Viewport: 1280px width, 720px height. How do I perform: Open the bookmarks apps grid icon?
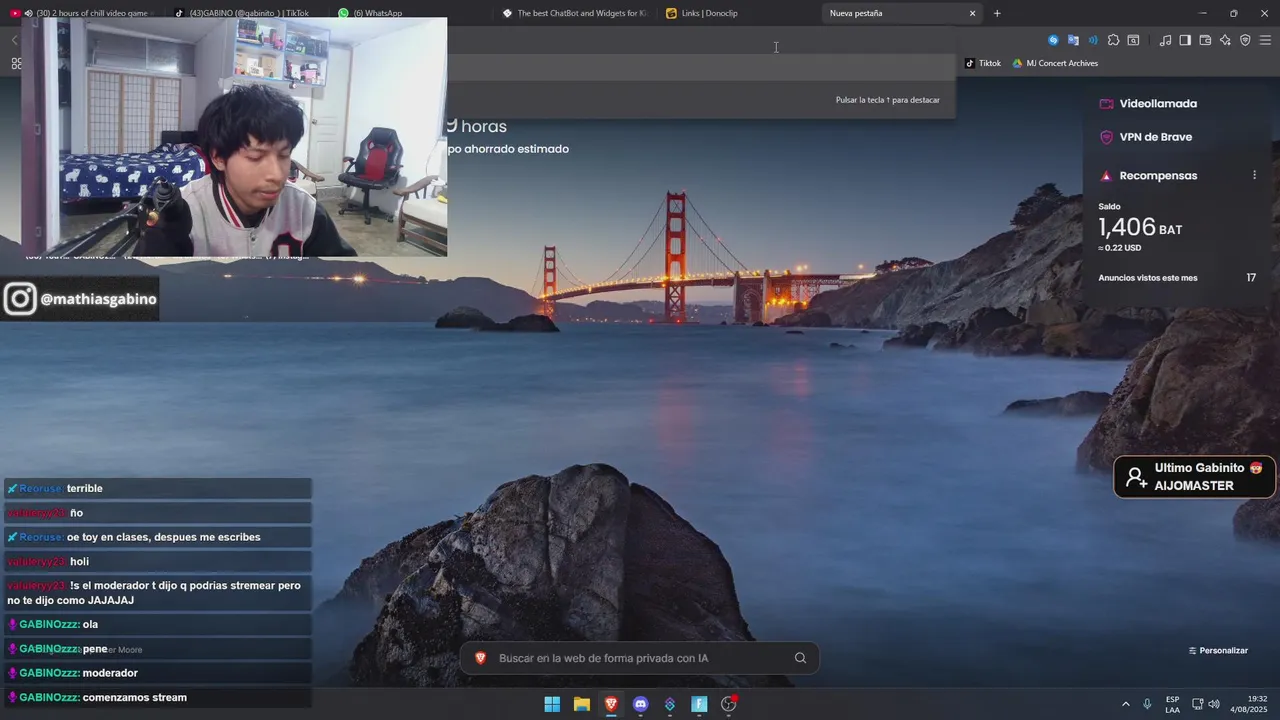16,63
